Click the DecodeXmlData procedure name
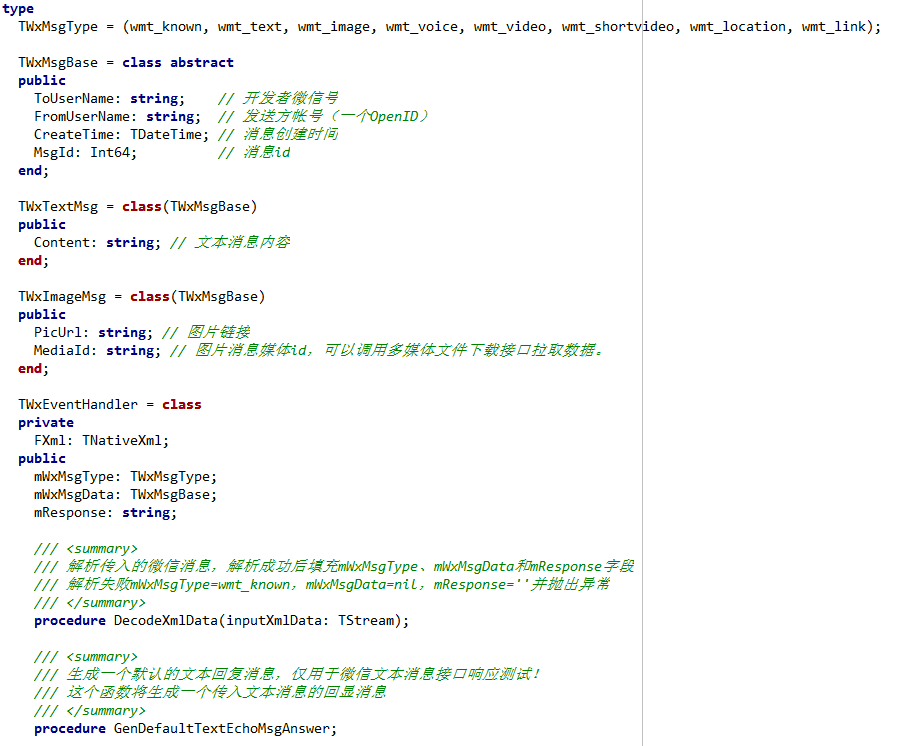This screenshot has width=904, height=746. click(165, 620)
